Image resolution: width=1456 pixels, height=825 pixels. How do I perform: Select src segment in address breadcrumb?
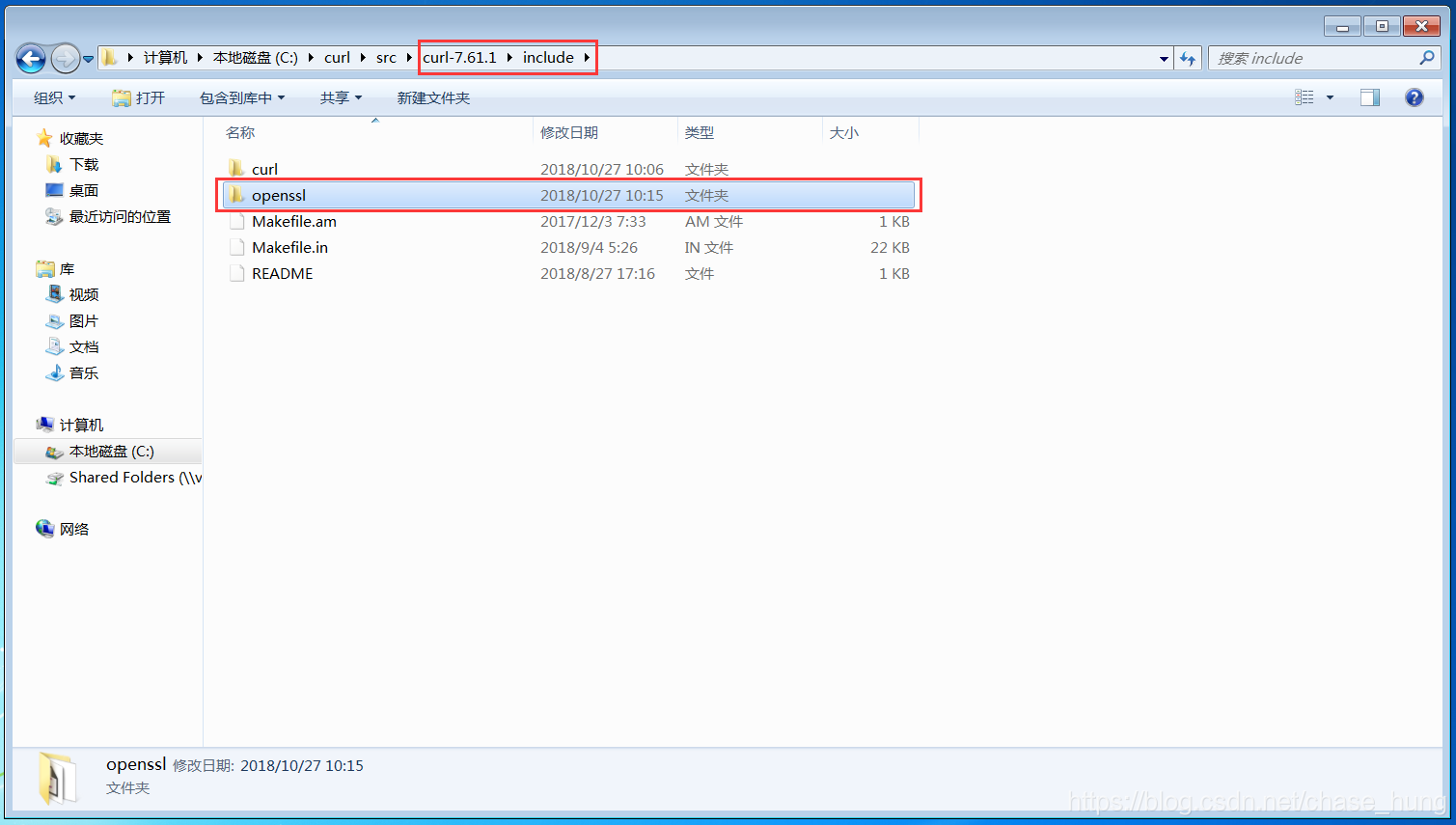tap(386, 58)
